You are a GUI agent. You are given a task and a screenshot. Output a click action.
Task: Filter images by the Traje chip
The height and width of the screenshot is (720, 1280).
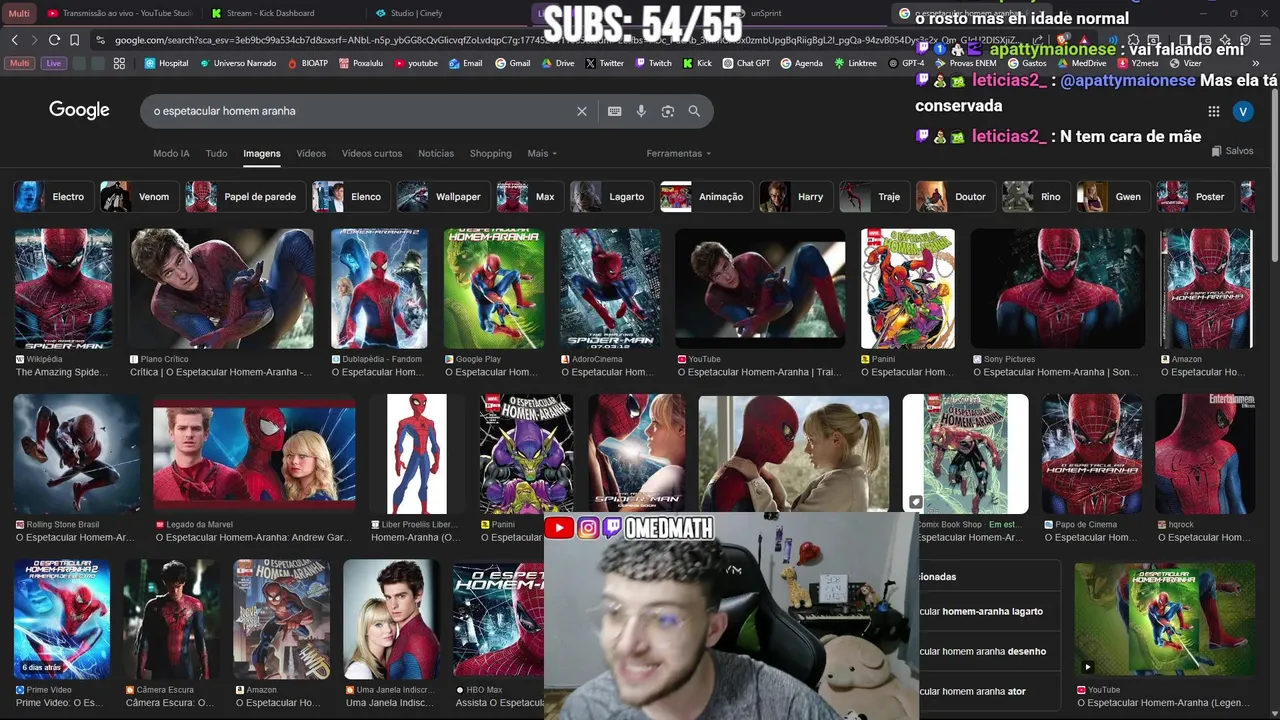[x=873, y=197]
